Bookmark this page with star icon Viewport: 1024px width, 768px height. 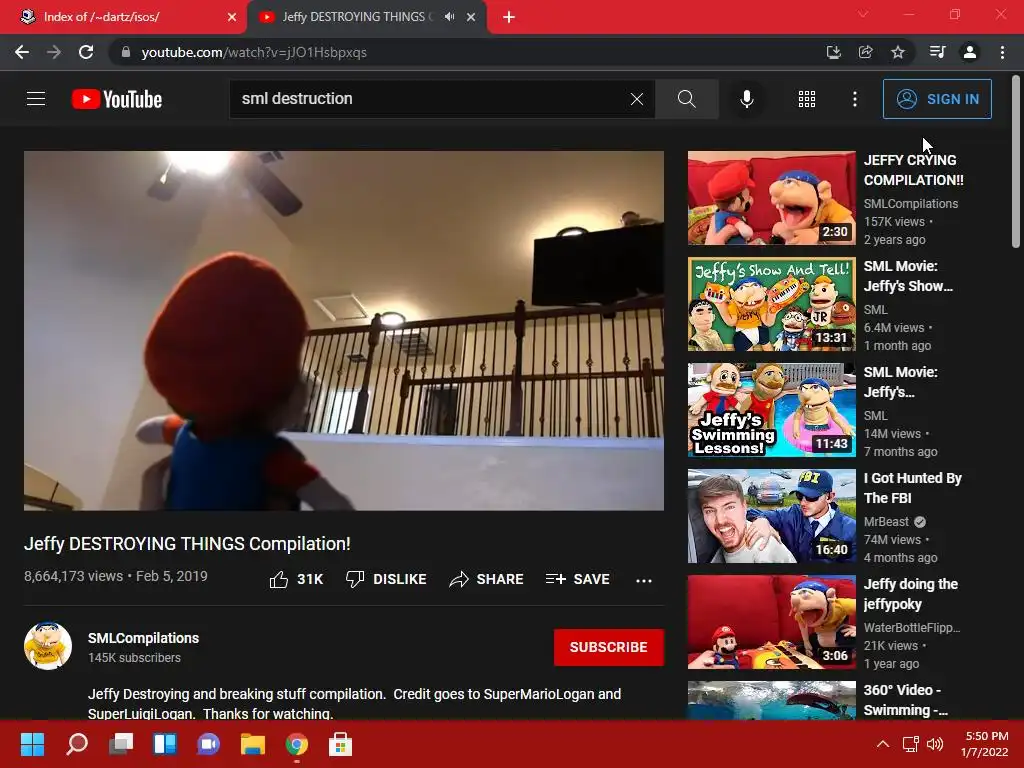coord(898,52)
